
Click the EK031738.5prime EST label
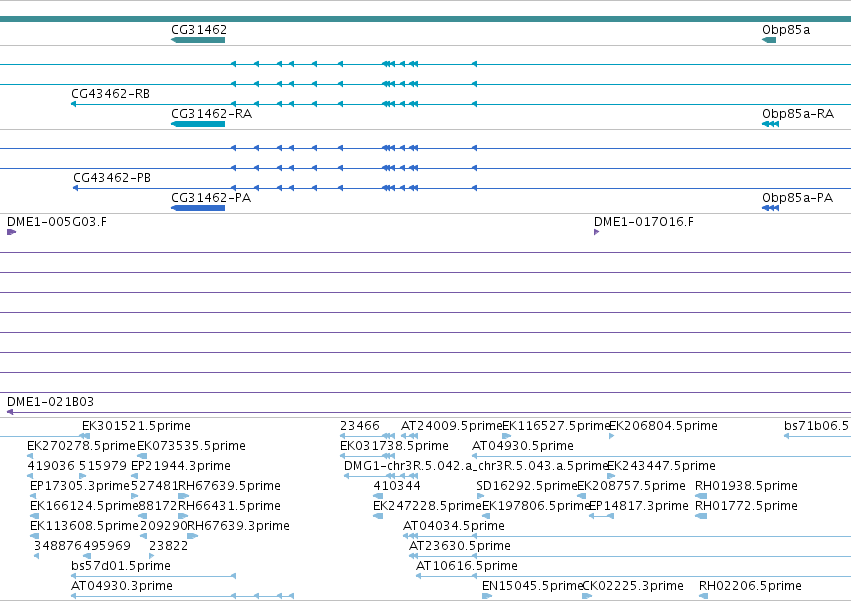(394, 446)
